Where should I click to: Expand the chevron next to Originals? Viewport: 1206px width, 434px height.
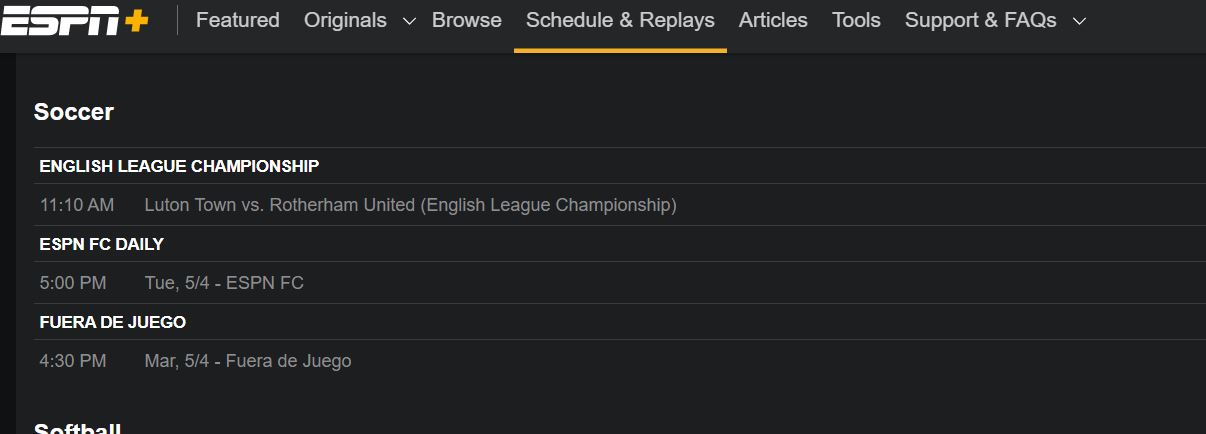coord(408,21)
